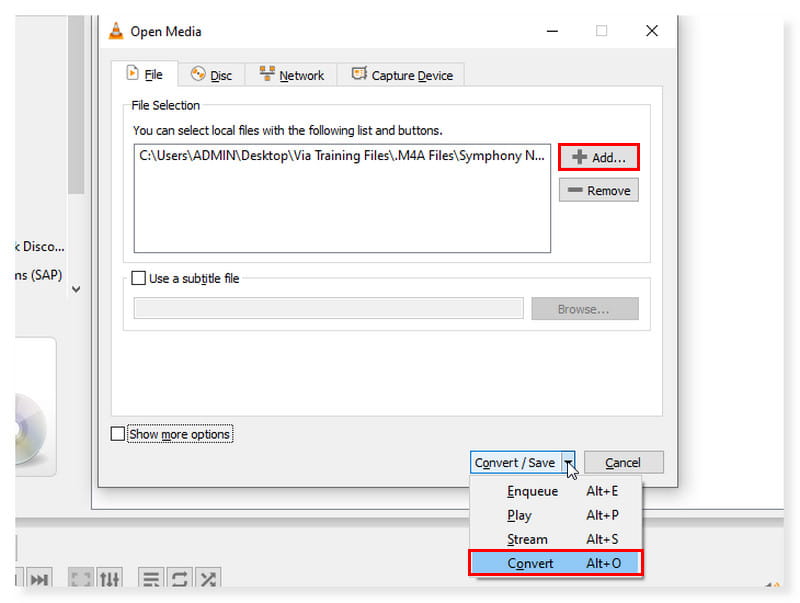Switch to the Disc tab
Image resolution: width=800 pixels, height=603 pixels.
pyautogui.click(x=212, y=74)
